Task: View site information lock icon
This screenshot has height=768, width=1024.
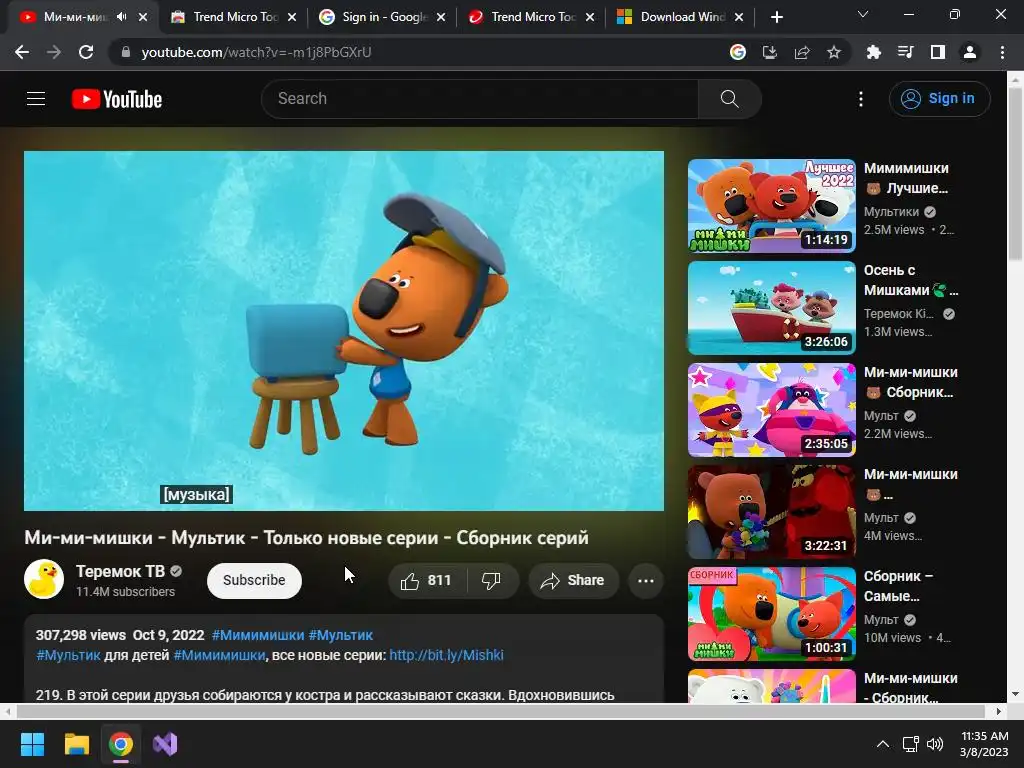Action: (126, 52)
